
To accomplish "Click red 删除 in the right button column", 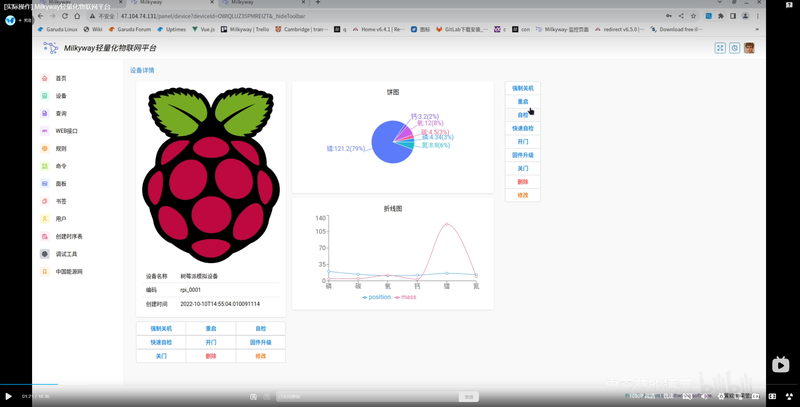I will pos(522,182).
